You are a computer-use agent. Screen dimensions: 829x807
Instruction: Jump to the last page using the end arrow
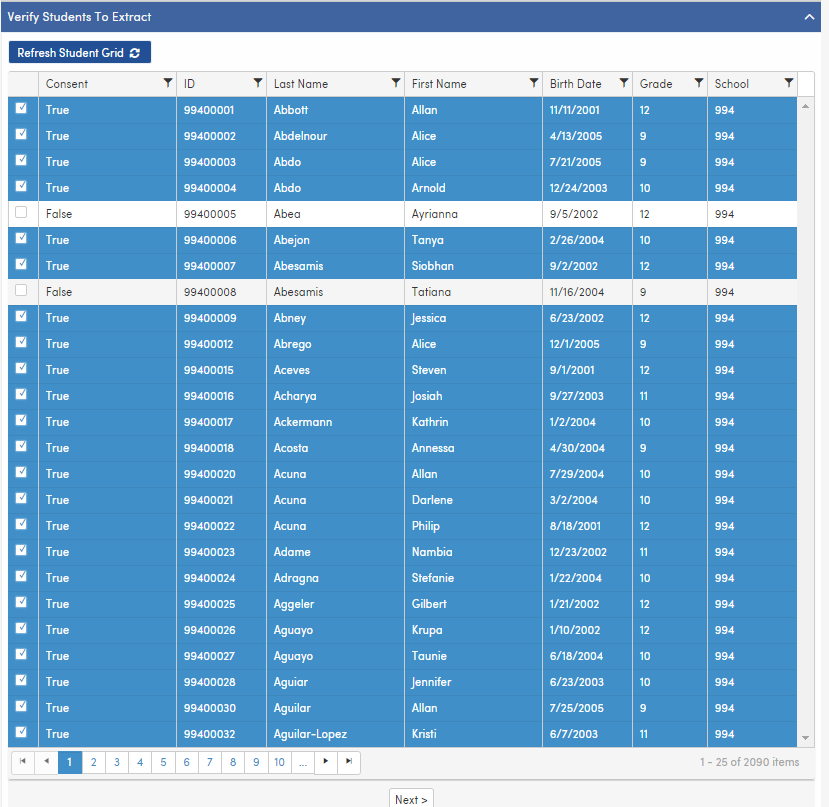click(x=348, y=762)
